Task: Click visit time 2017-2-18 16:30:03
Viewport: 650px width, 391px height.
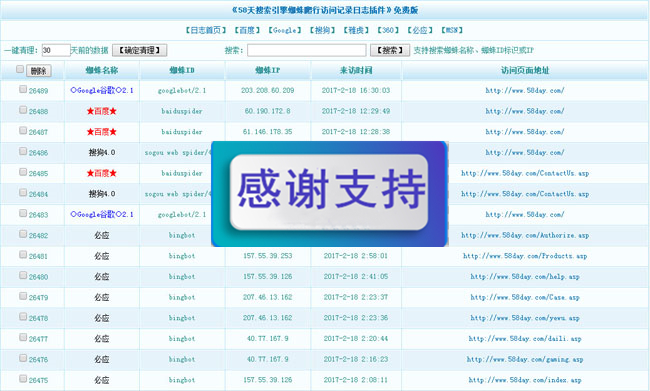Action: tap(356, 90)
